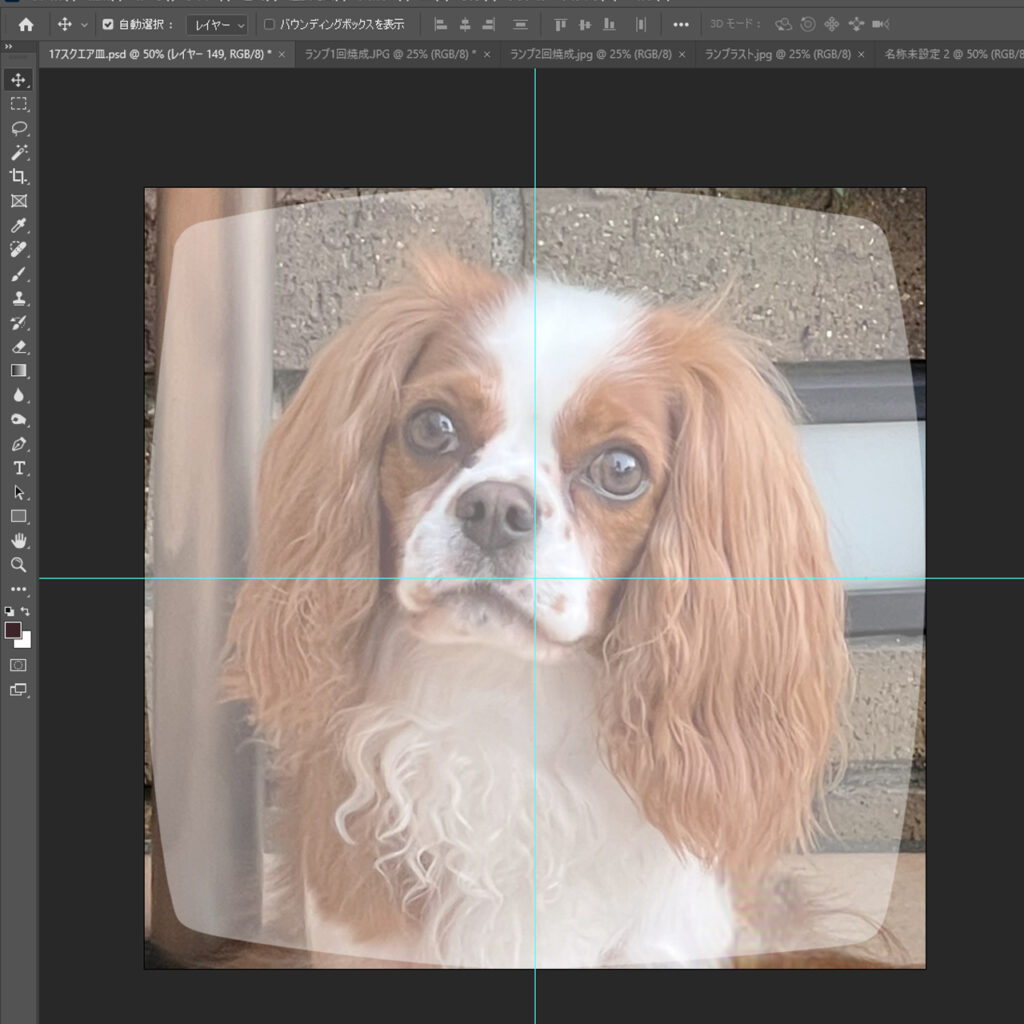Image resolution: width=1024 pixels, height=1024 pixels.
Task: Select the Eyedropper tool
Action: [19, 225]
